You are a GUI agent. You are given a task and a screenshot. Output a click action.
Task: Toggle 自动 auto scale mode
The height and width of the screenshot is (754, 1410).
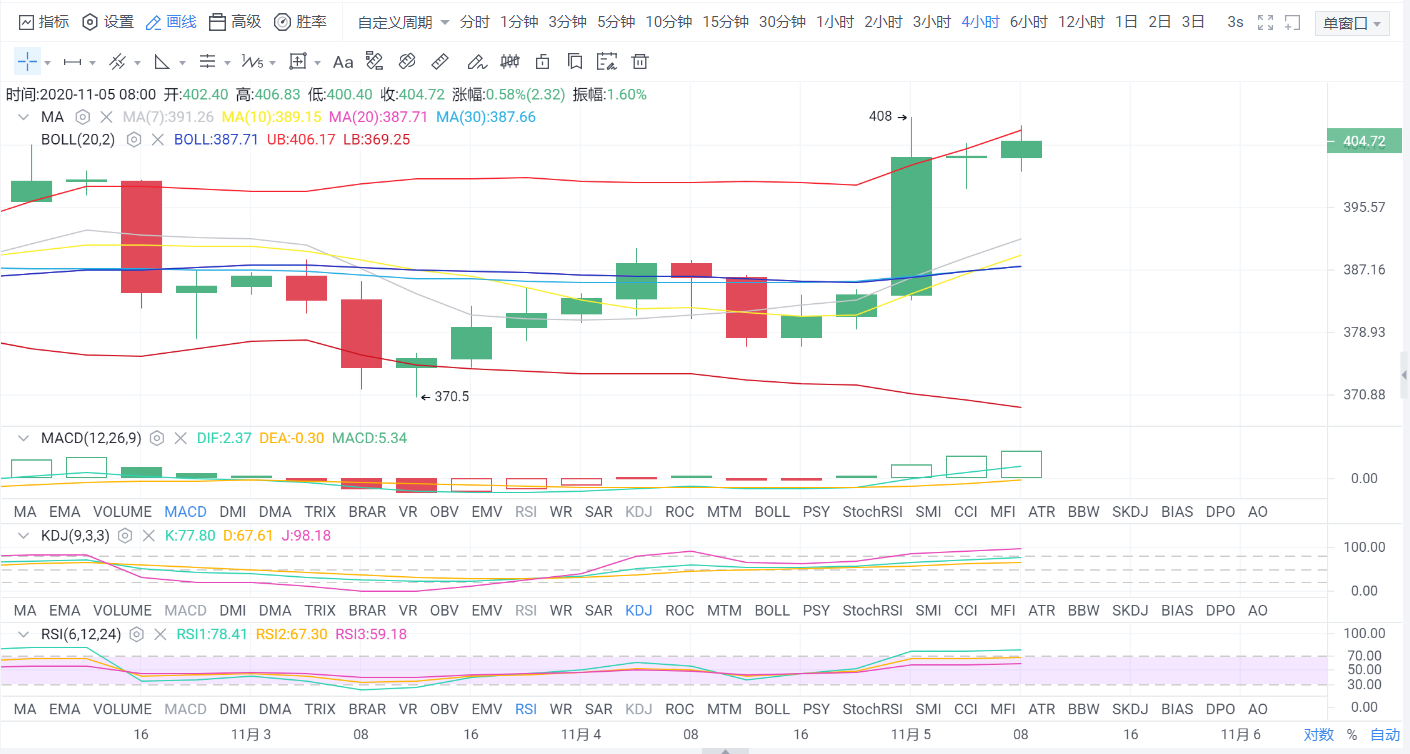(x=1385, y=735)
